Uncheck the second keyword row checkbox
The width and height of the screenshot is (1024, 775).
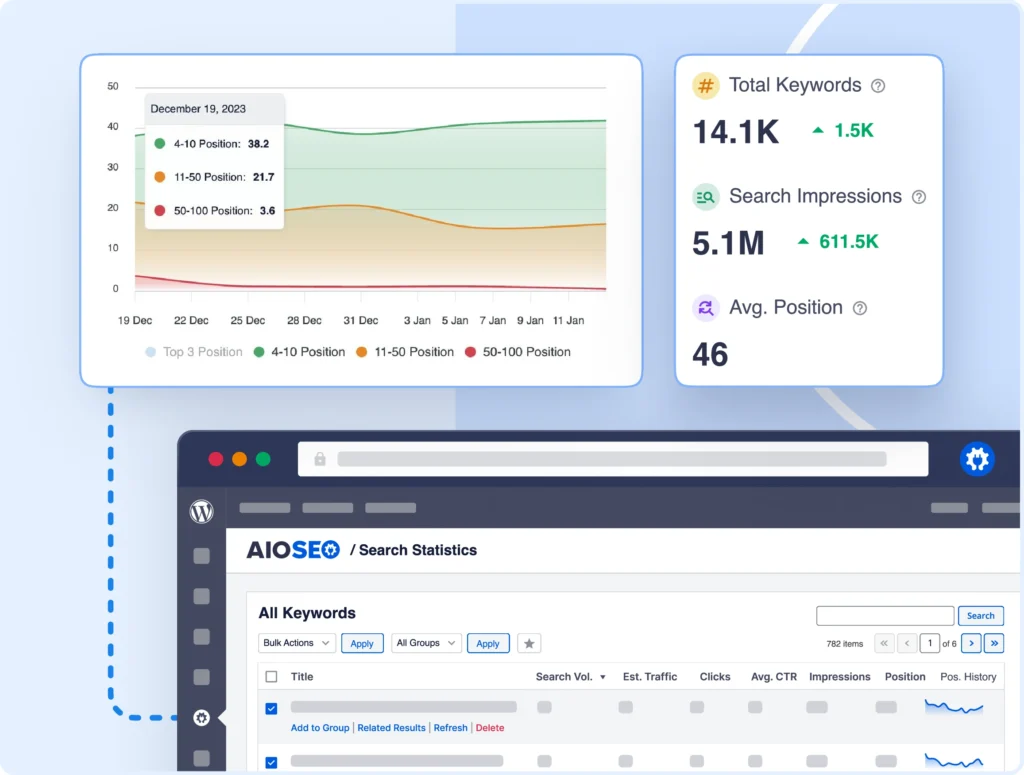tap(270, 762)
